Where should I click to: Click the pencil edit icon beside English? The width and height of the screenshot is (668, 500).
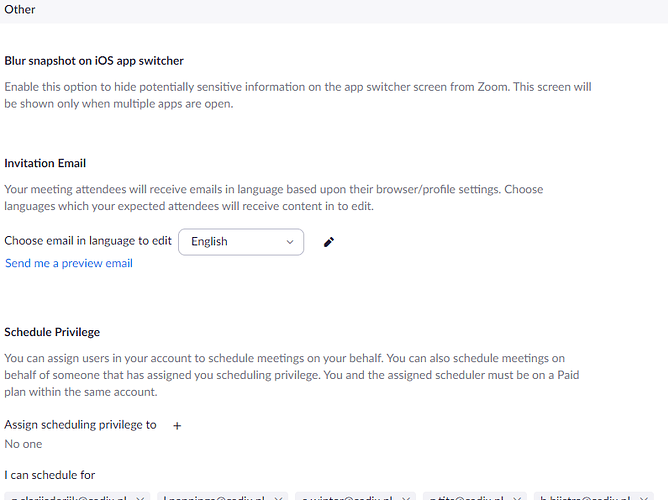329,242
